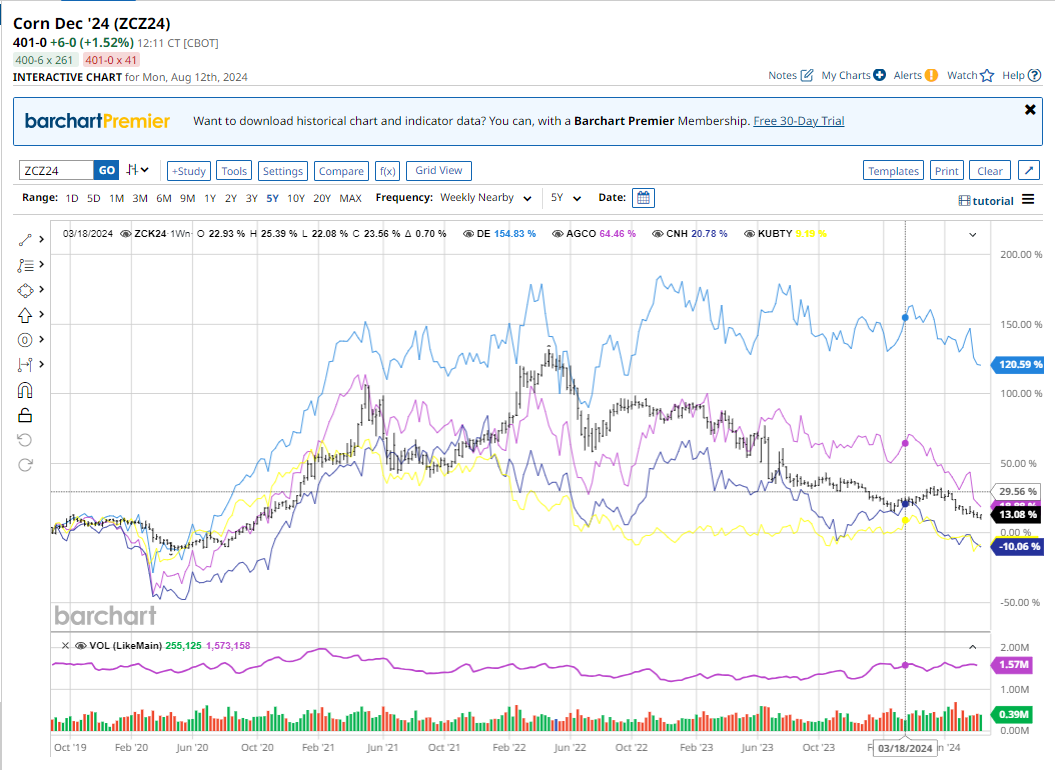Click the undo arrow icon
This screenshot has height=770, width=1055.
[x=25, y=440]
